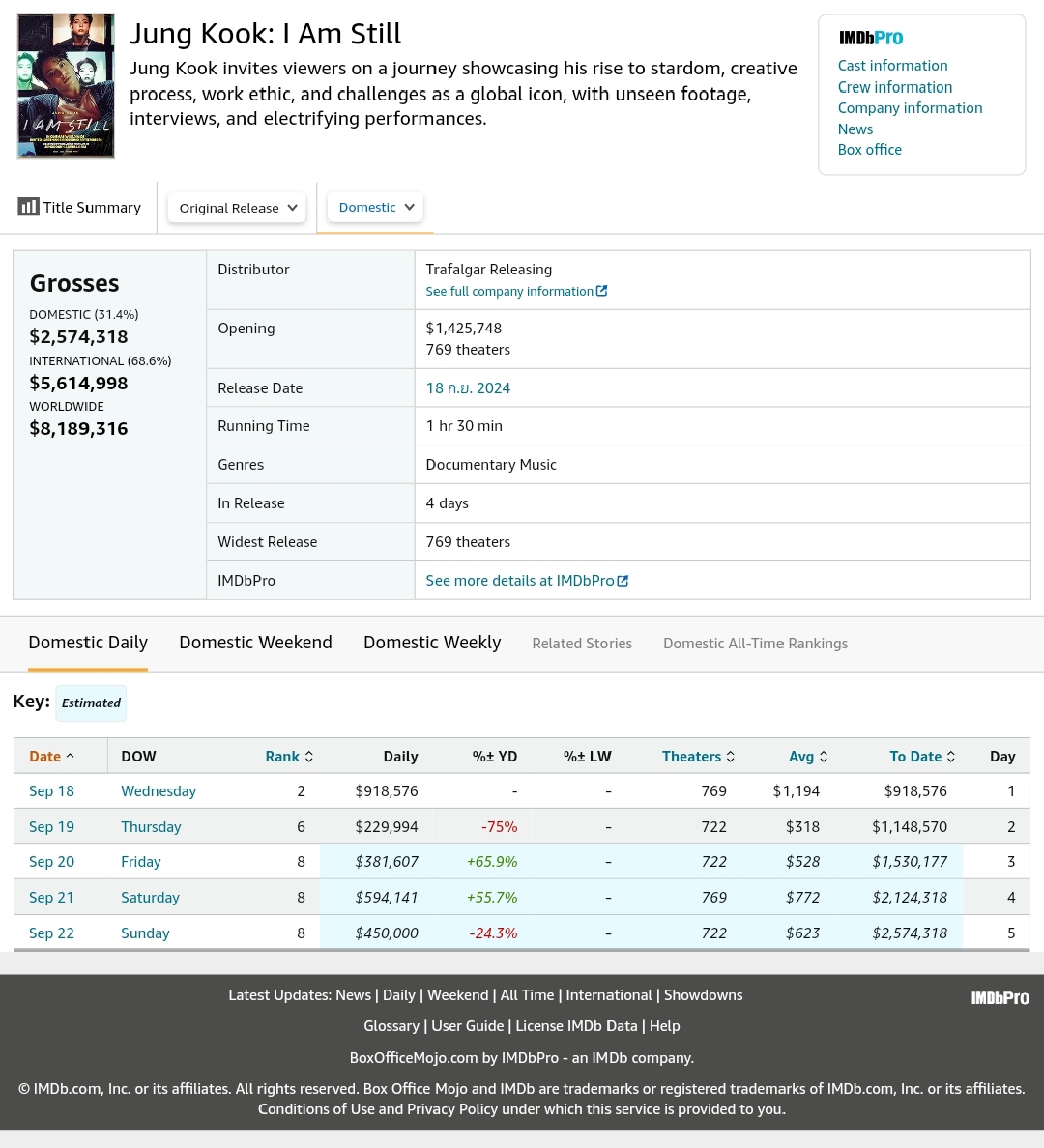Expand the Original Release dropdown

click(x=238, y=208)
